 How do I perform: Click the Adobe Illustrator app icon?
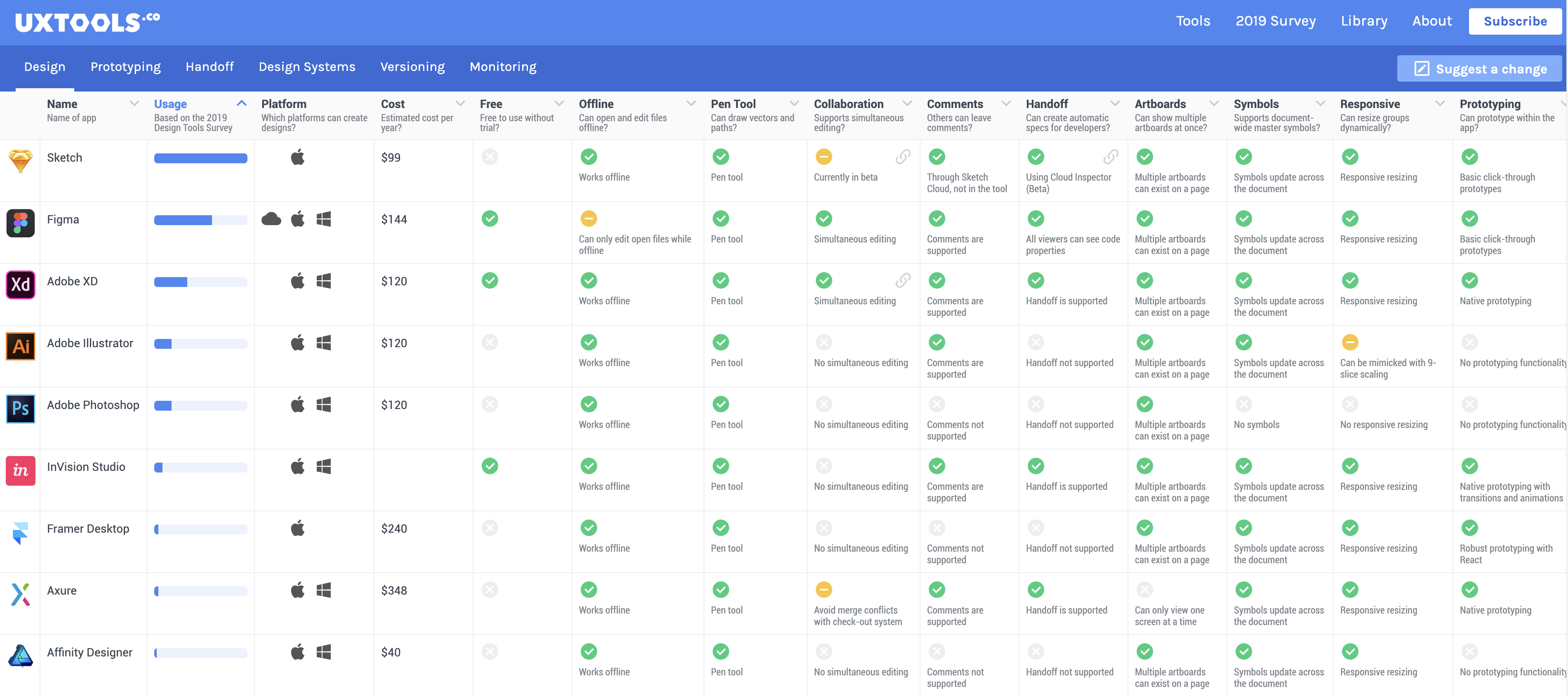(x=20, y=347)
